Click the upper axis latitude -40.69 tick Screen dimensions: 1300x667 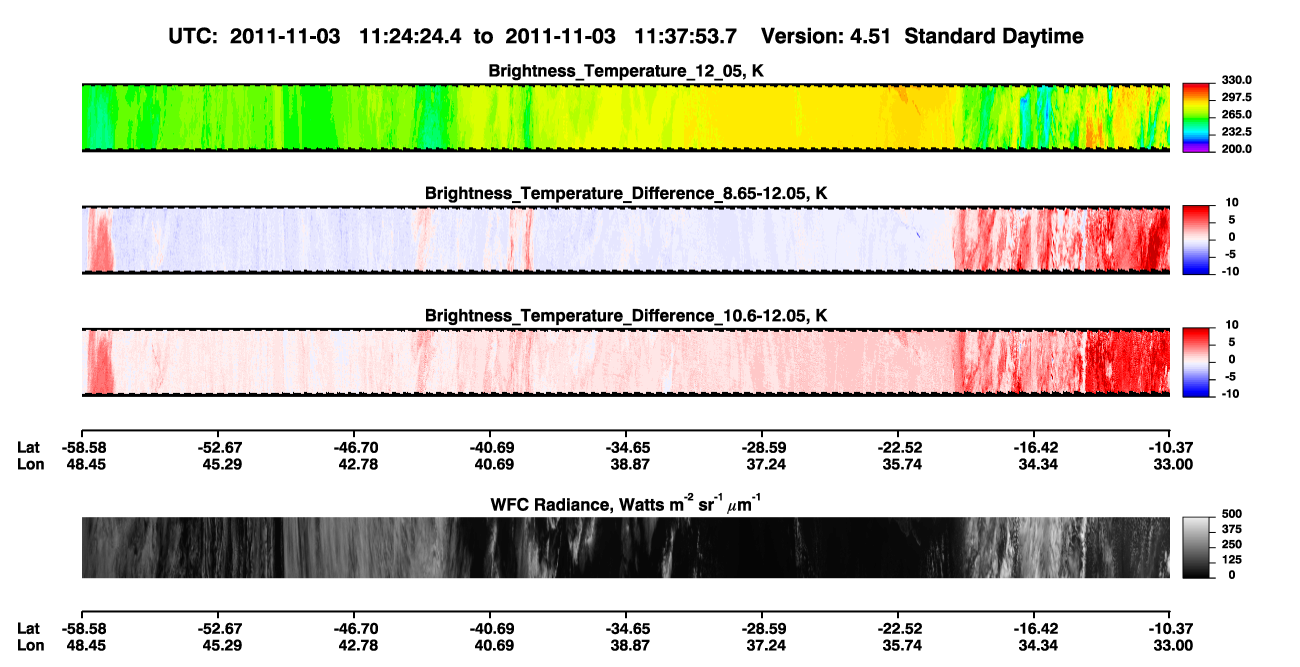click(x=490, y=448)
